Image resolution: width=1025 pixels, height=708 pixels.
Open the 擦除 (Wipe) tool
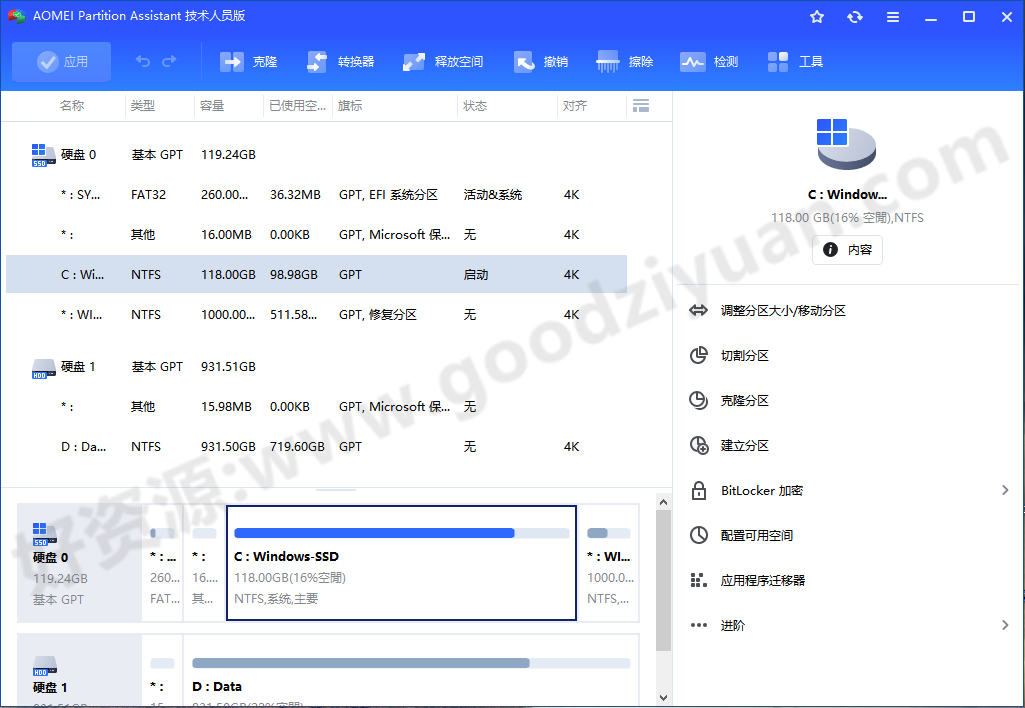pos(624,61)
